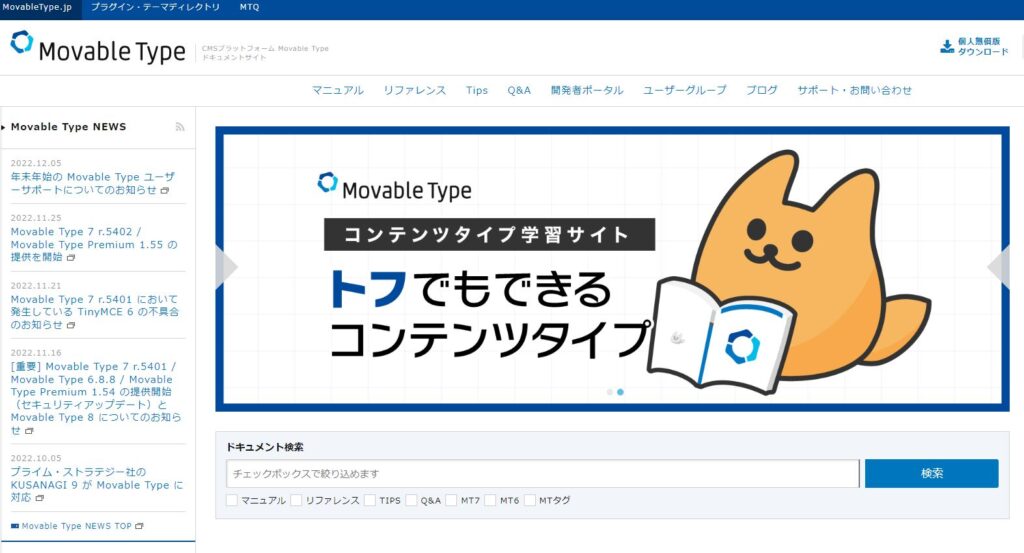Click the external link icon after NEWS TOP
The width and height of the screenshot is (1024, 553).
139,526
